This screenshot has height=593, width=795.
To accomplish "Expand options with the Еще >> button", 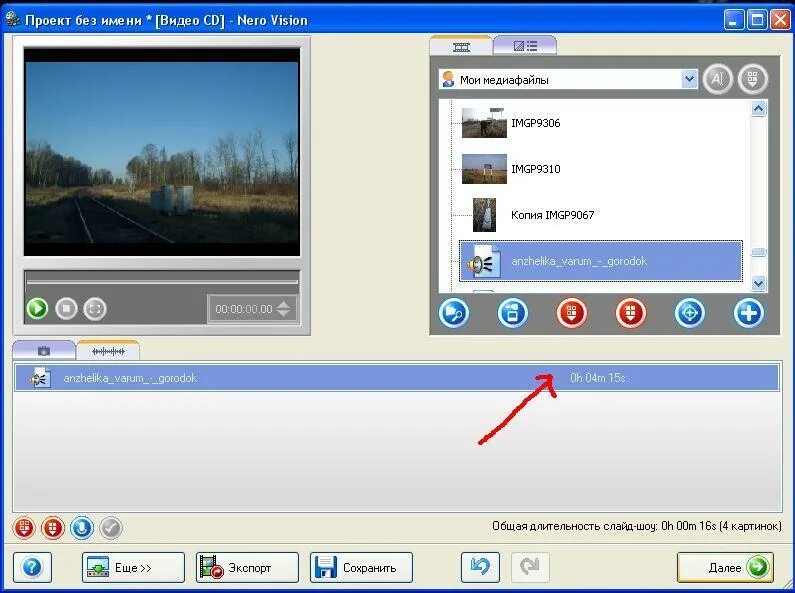I will point(133,567).
